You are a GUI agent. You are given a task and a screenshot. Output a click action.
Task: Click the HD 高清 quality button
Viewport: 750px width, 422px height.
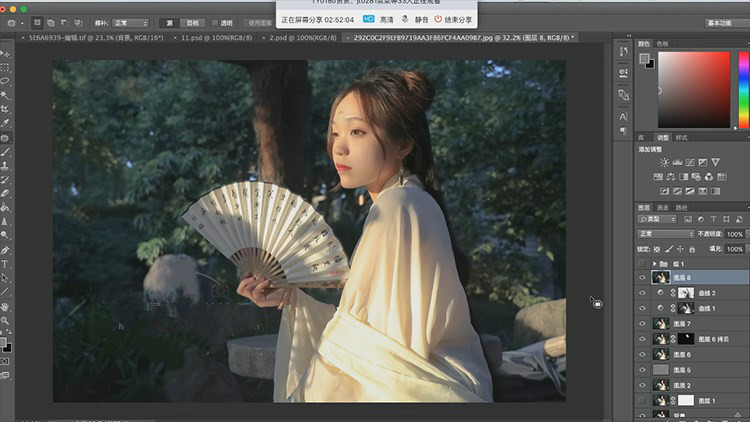click(x=378, y=20)
